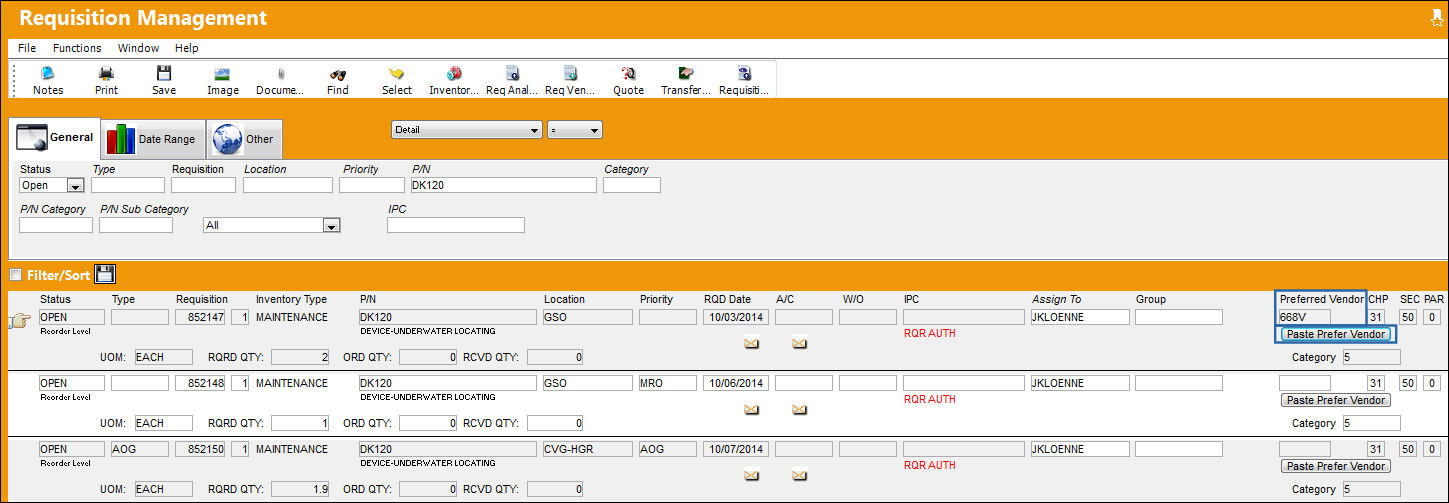1449x503 pixels.
Task: Click the Group field in requisition 852148 row
Action: [1179, 383]
